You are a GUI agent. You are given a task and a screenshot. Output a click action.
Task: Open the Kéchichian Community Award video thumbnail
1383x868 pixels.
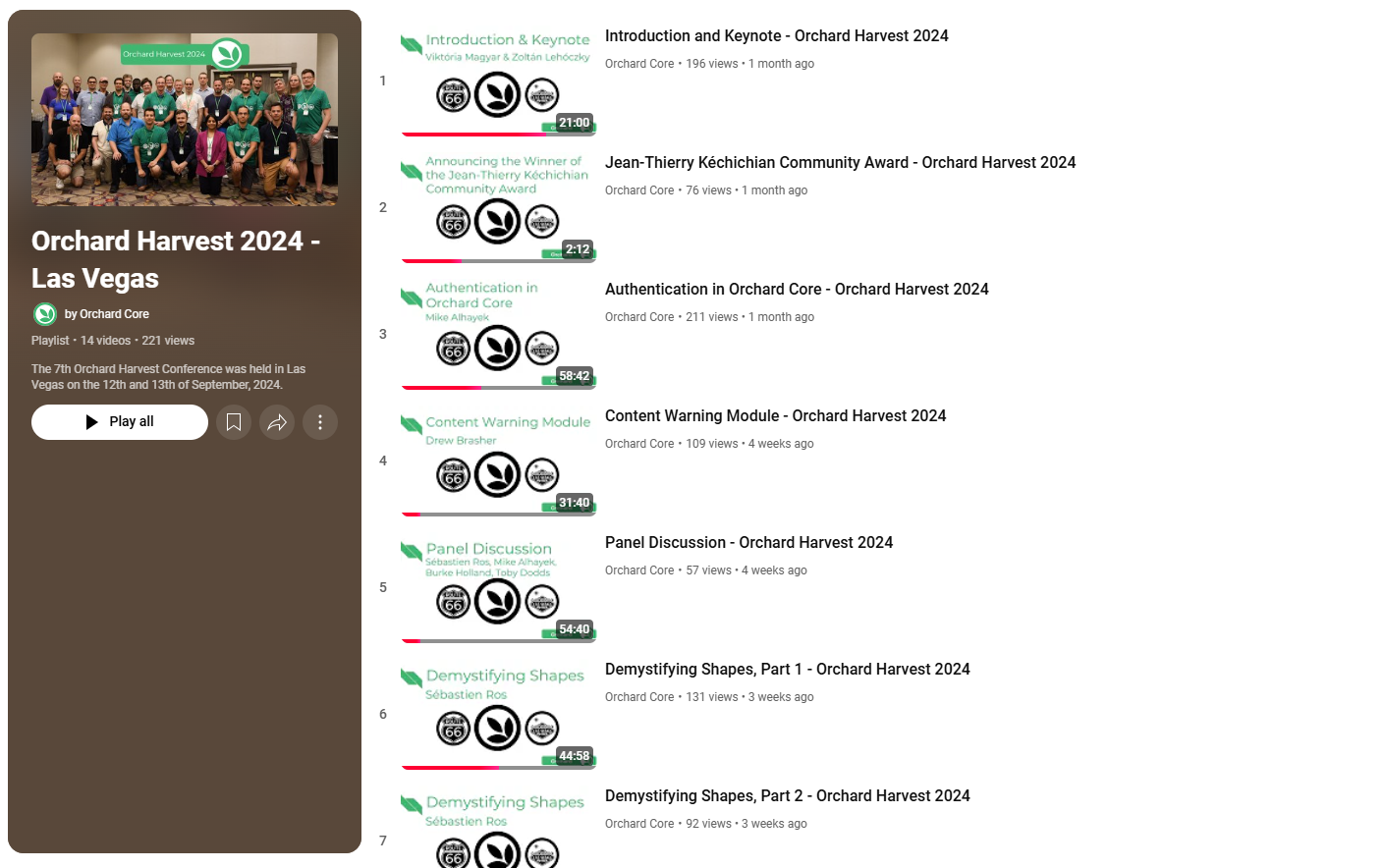(499, 207)
